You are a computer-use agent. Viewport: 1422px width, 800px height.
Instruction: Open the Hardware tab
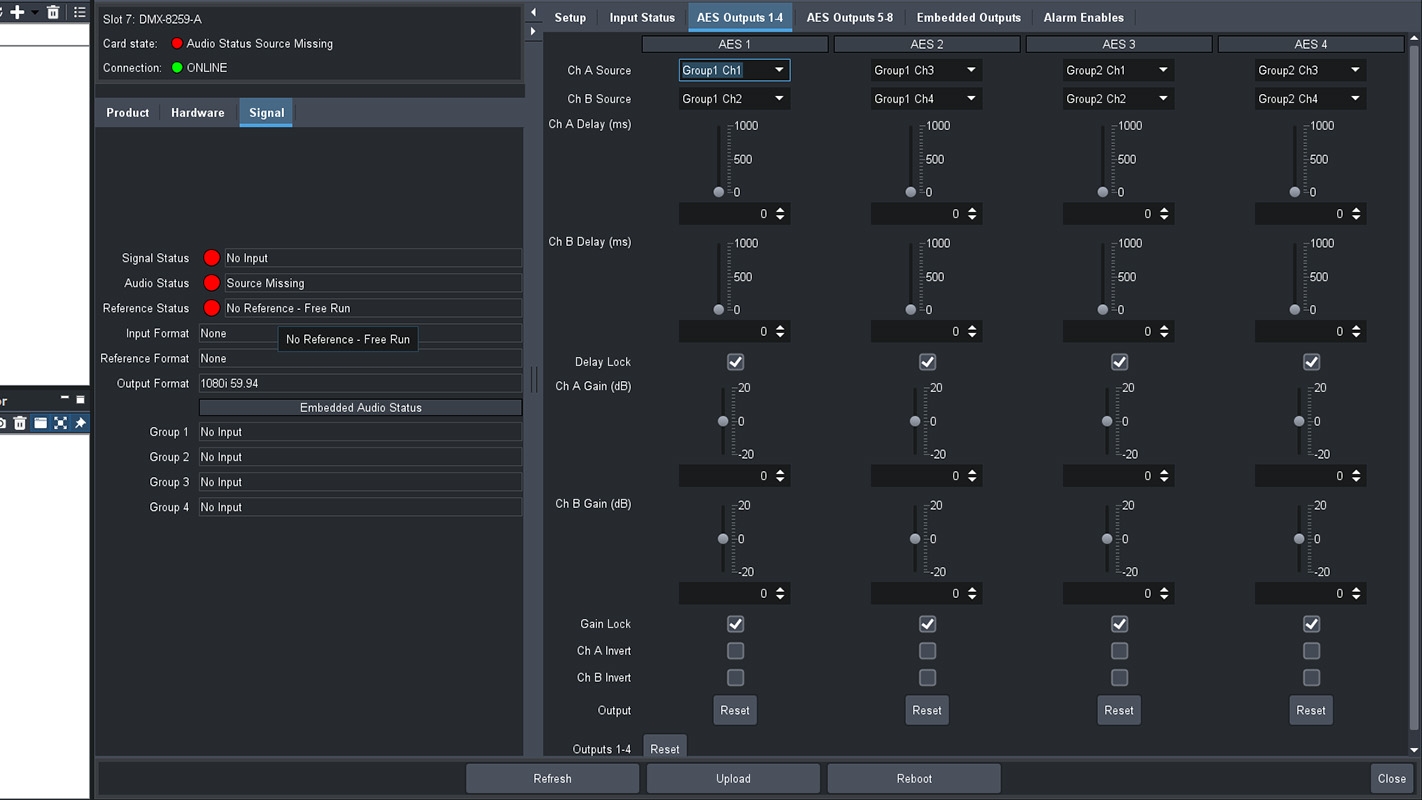pos(197,113)
